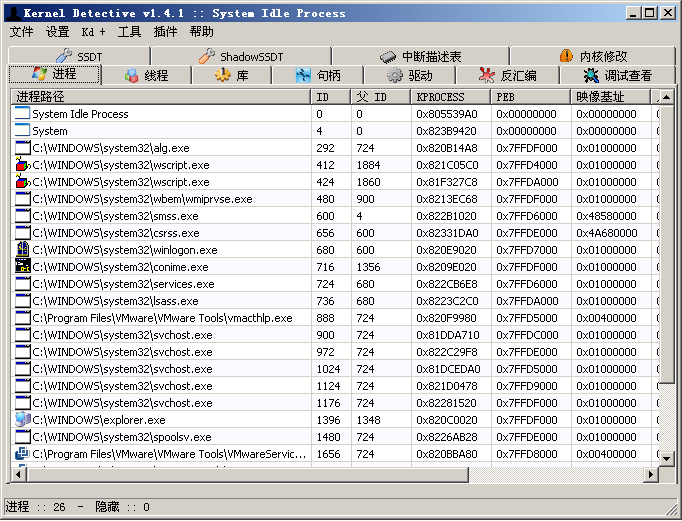The width and height of the screenshot is (682, 521).
Task: Click the handle icon on 句柄 tab
Action: pyautogui.click(x=303, y=75)
